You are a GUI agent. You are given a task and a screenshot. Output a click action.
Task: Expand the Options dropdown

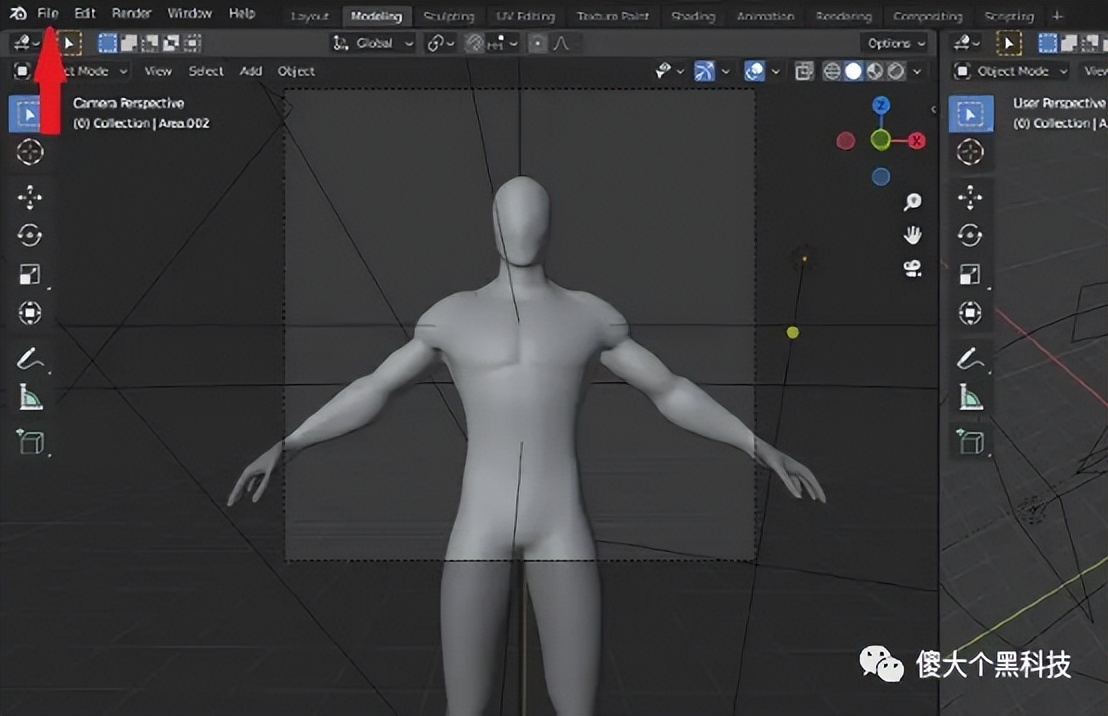[x=893, y=43]
